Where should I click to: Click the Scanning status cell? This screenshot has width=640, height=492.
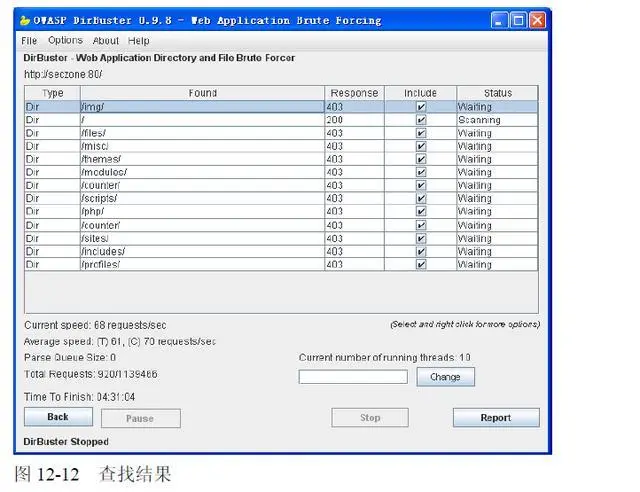[498, 120]
